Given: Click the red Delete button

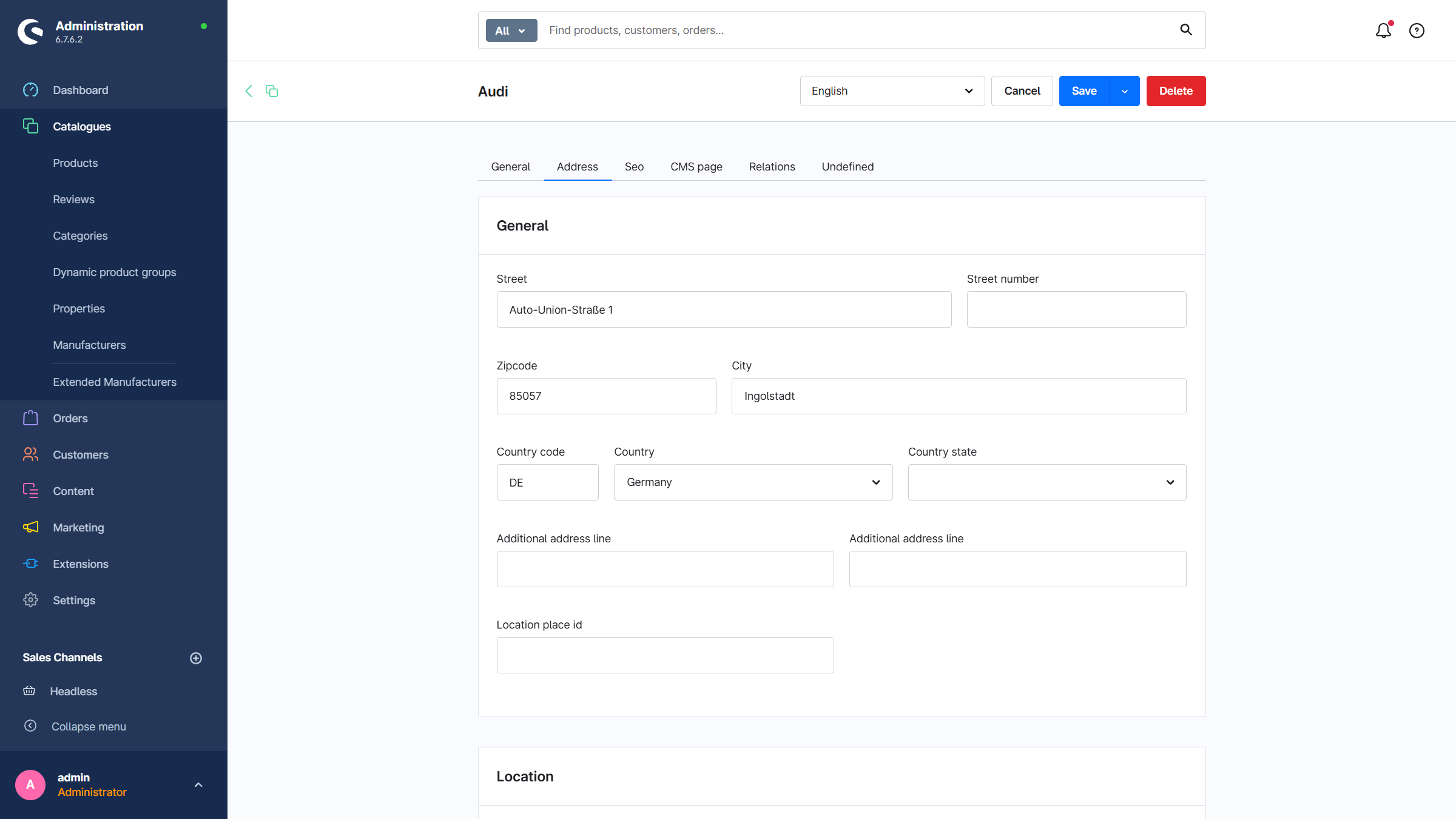Looking at the screenshot, I should click(x=1176, y=91).
